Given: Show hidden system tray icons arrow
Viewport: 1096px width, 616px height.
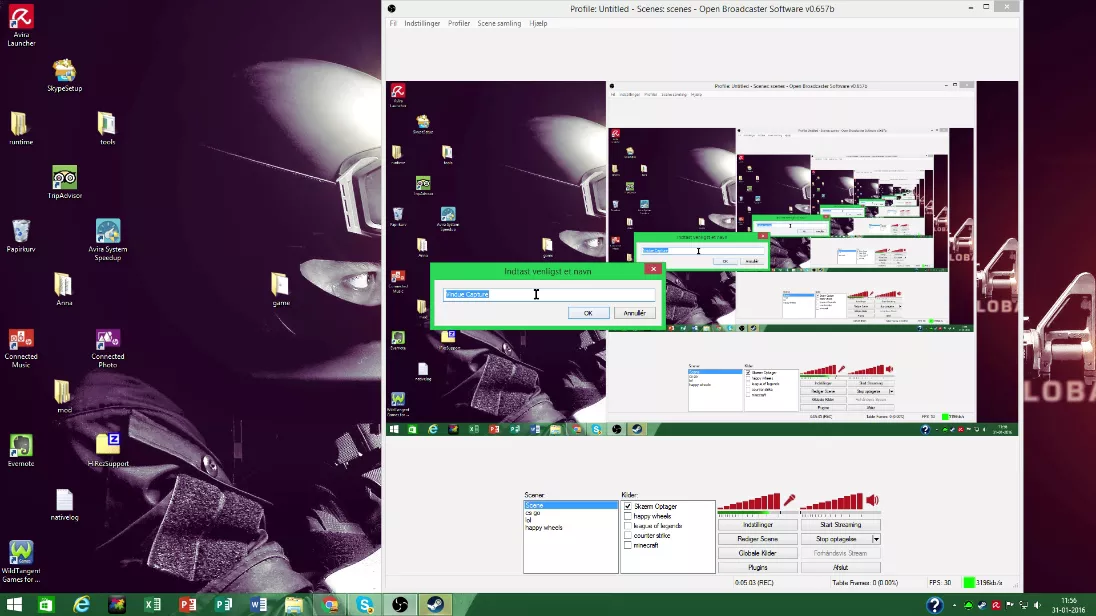Looking at the screenshot, I should coord(954,605).
